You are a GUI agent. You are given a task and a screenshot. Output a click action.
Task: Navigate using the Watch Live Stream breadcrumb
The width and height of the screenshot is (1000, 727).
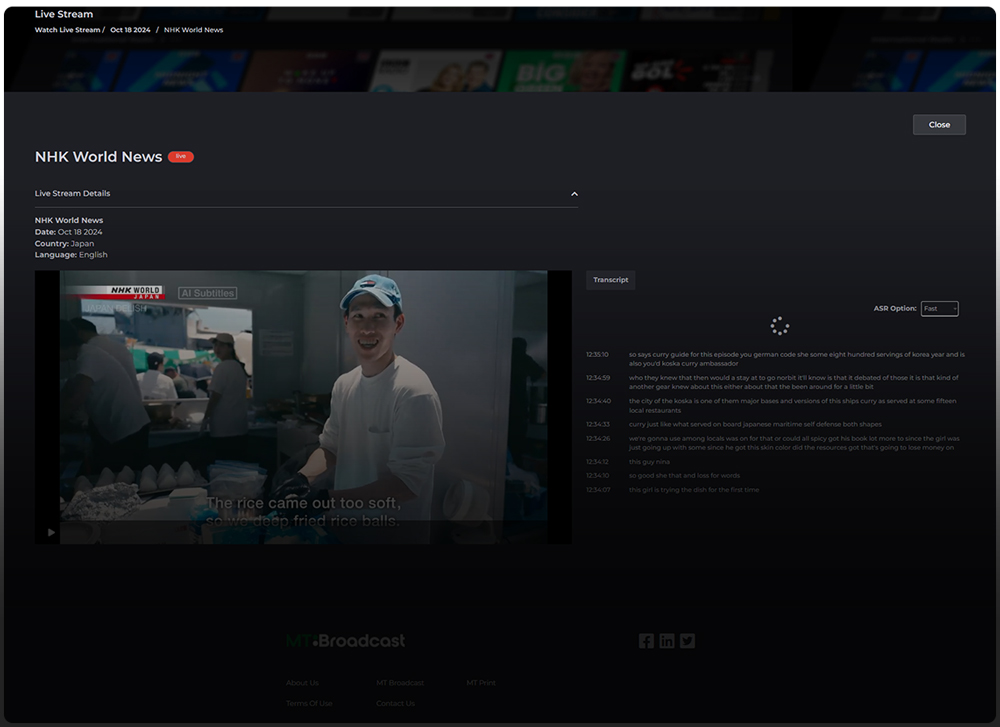click(x=66, y=30)
